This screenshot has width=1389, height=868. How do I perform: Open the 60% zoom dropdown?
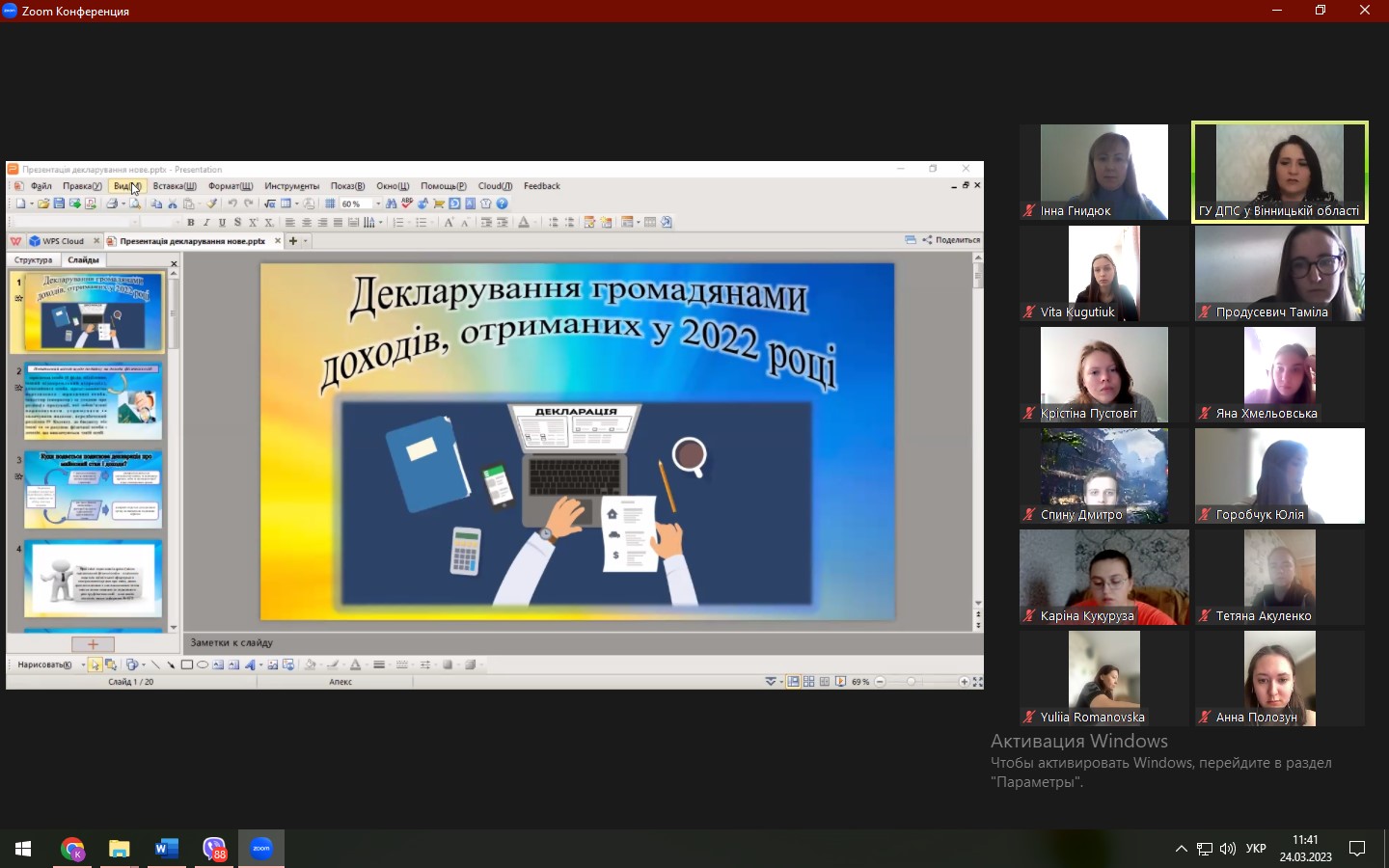pyautogui.click(x=378, y=203)
